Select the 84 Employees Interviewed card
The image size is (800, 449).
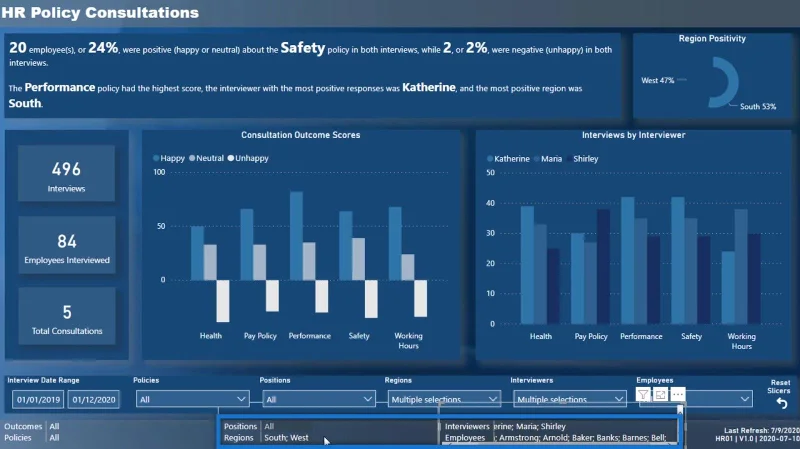[x=67, y=245]
